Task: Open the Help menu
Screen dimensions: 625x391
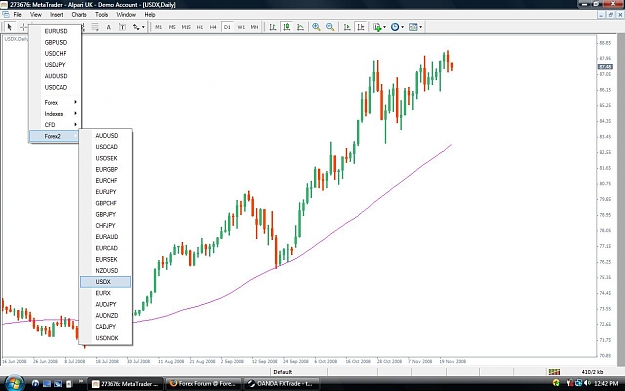Action: coord(150,15)
